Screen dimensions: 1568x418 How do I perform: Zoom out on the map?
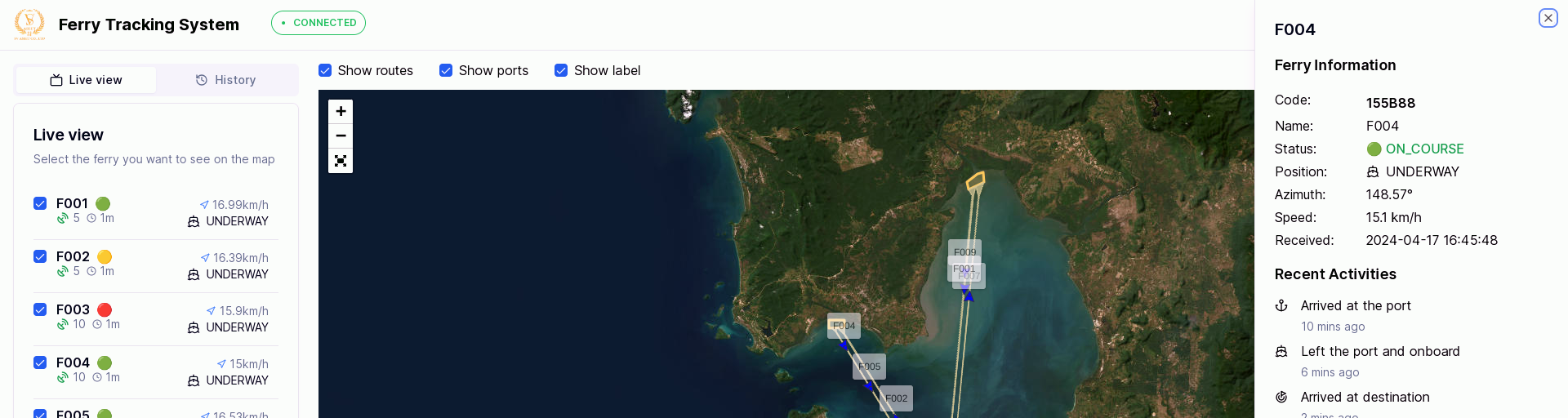(341, 136)
